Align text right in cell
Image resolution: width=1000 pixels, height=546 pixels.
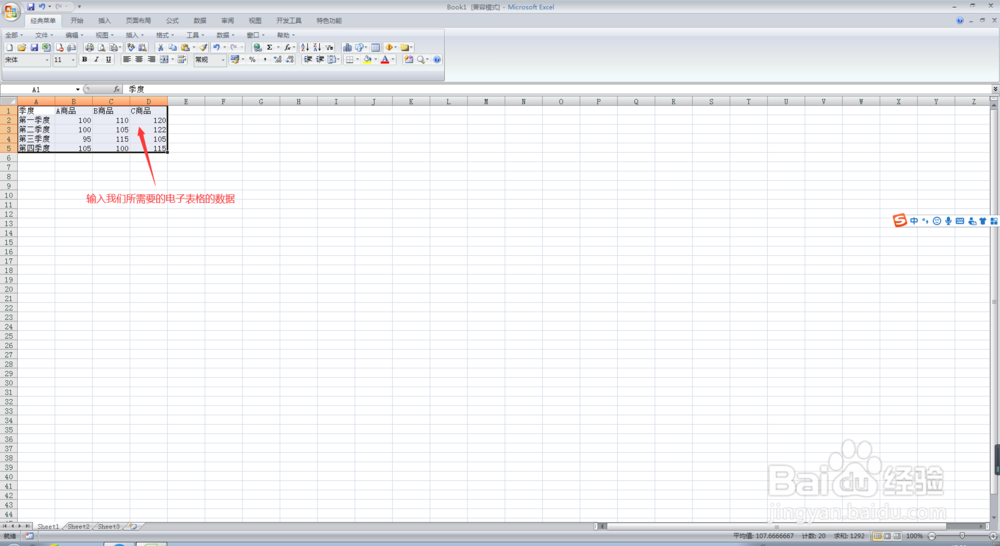pos(151,59)
